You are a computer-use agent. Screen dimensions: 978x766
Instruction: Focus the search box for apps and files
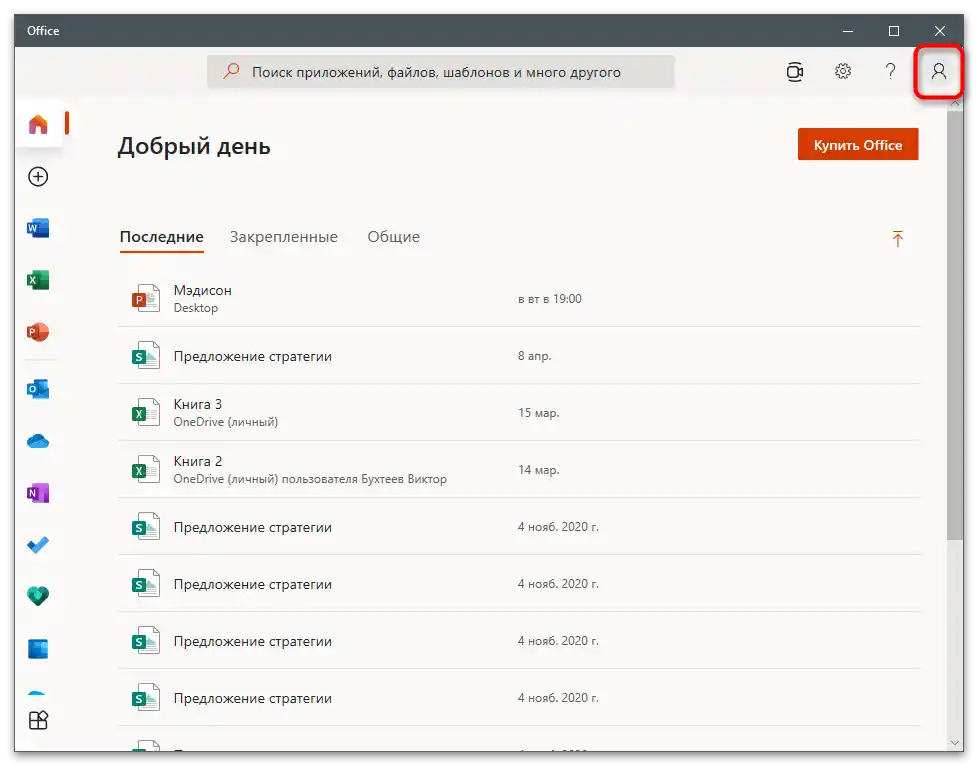pyautogui.click(x=440, y=72)
